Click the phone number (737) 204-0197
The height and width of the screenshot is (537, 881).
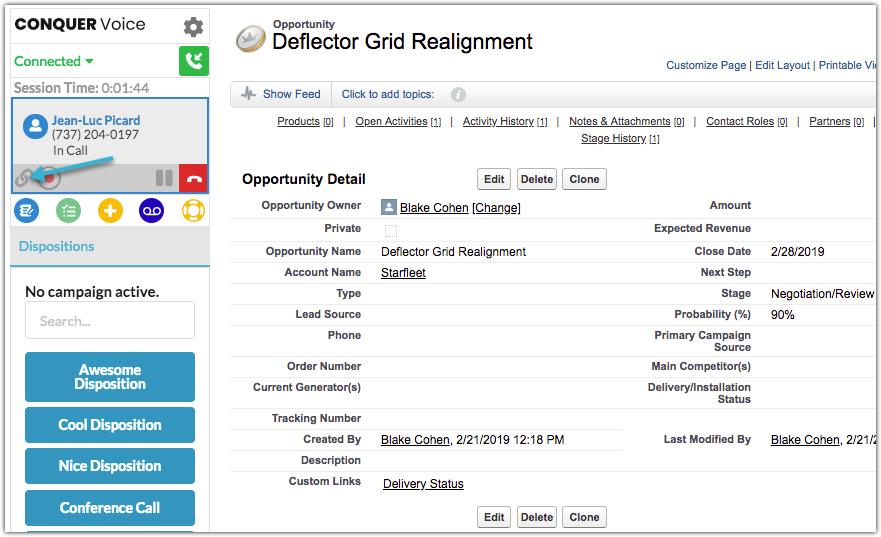(x=95, y=135)
